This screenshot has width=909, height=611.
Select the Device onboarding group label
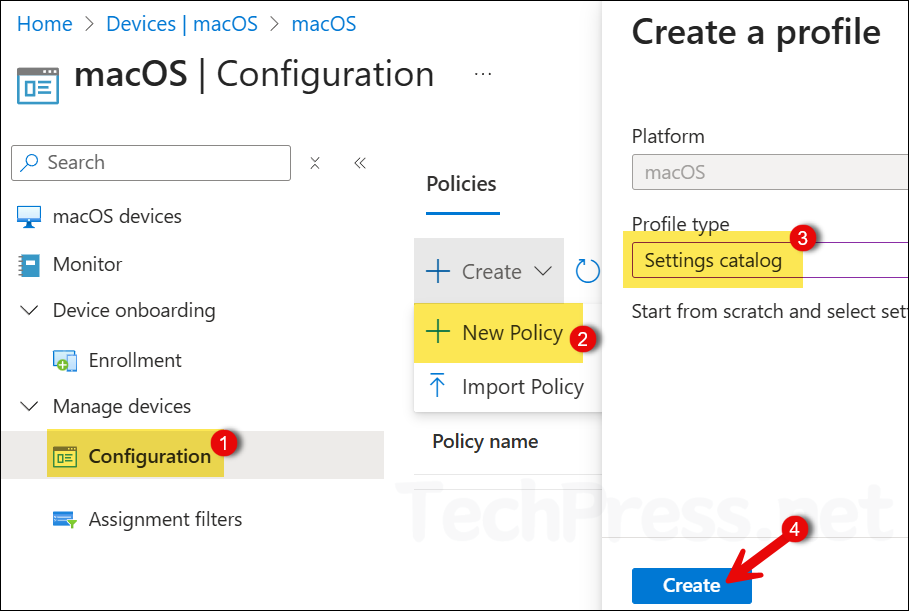click(134, 311)
